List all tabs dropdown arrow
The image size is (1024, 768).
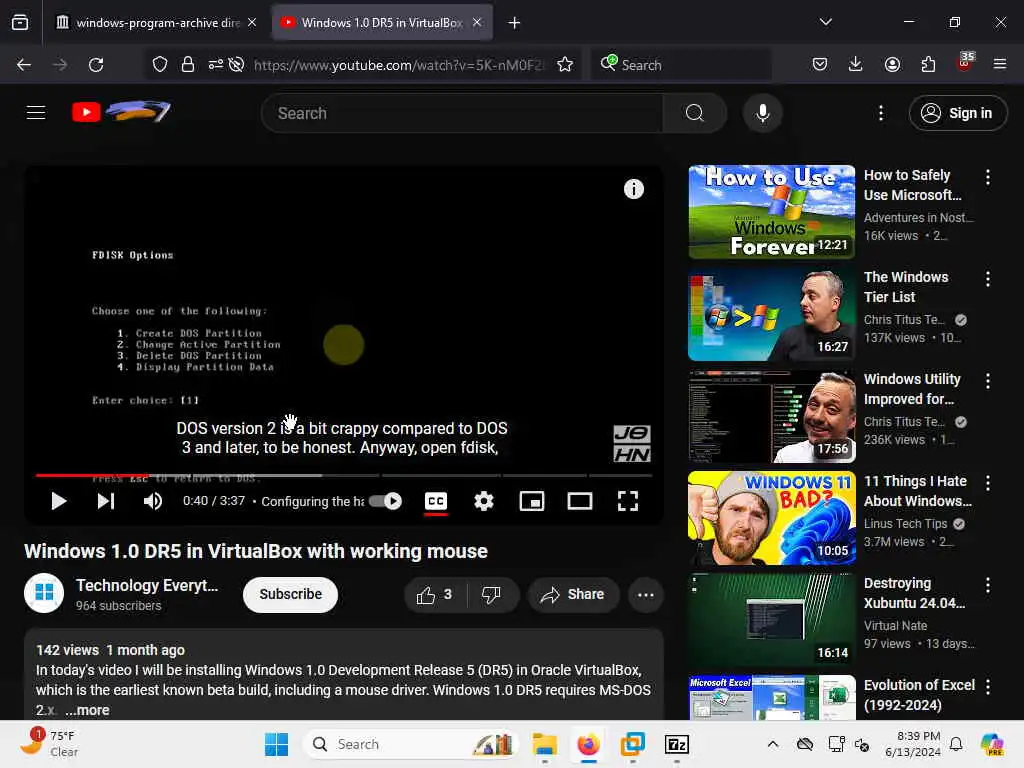click(x=825, y=22)
